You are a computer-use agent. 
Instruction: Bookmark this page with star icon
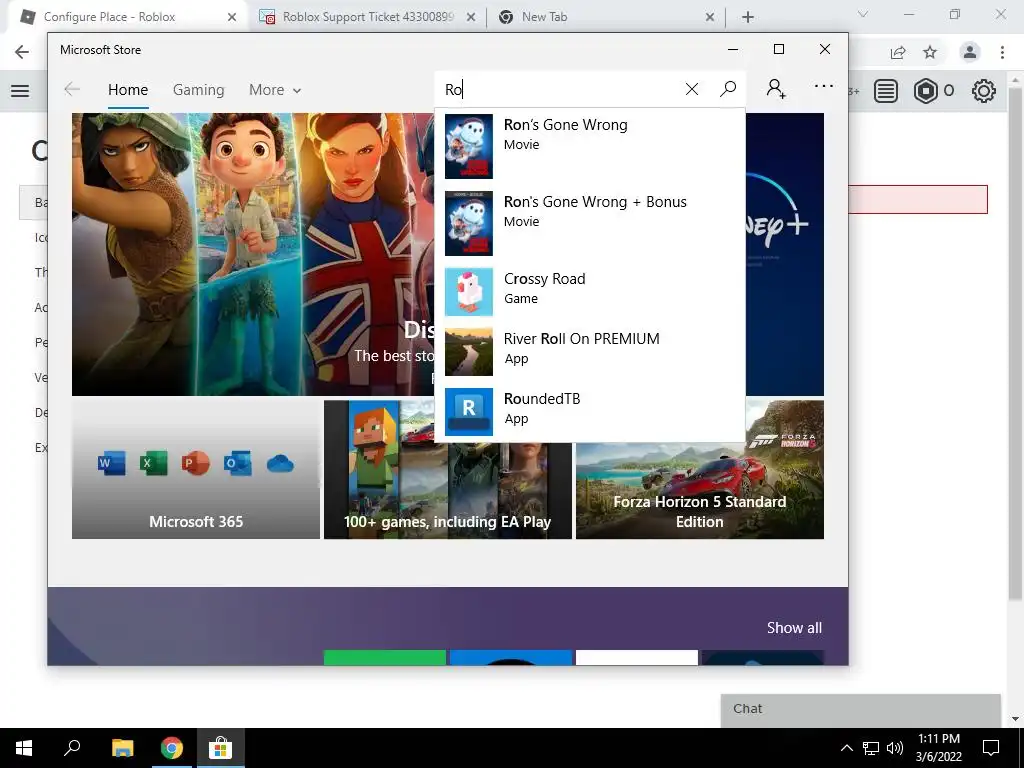930,52
